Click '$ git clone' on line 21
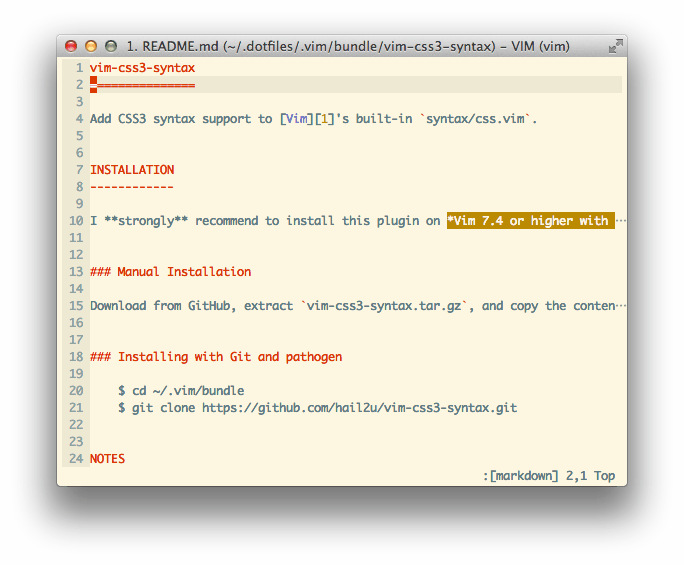The width and height of the screenshot is (684, 565). [156, 408]
